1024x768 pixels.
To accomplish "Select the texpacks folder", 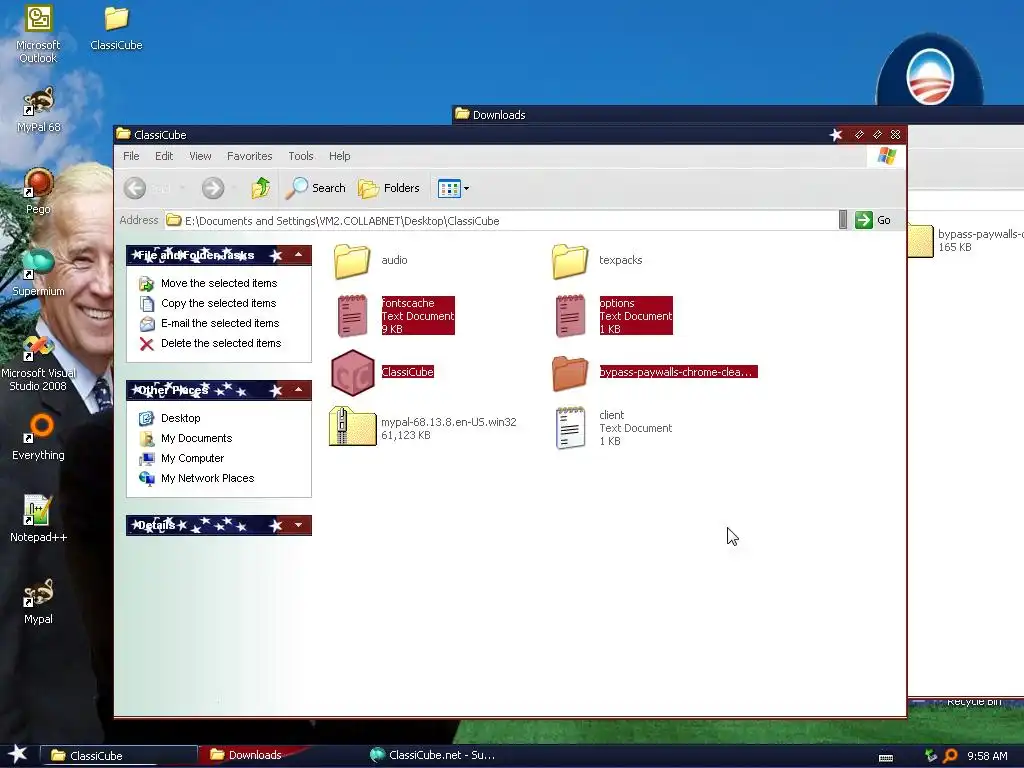I will [597, 261].
